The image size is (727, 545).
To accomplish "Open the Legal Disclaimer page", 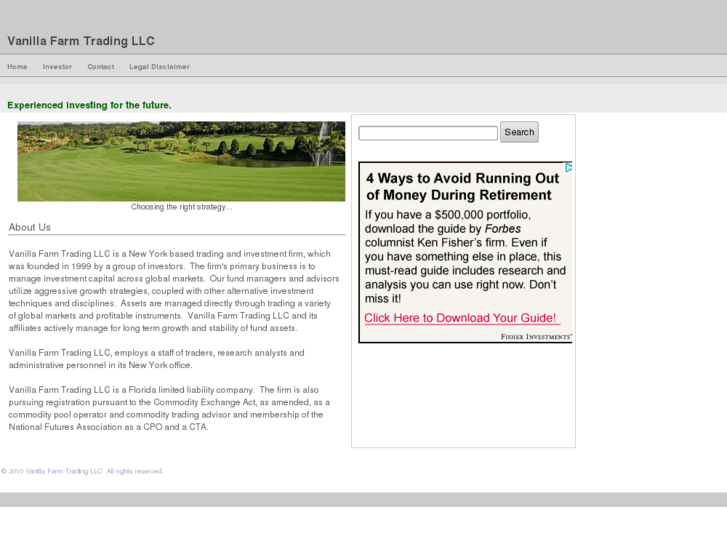I will [159, 67].
